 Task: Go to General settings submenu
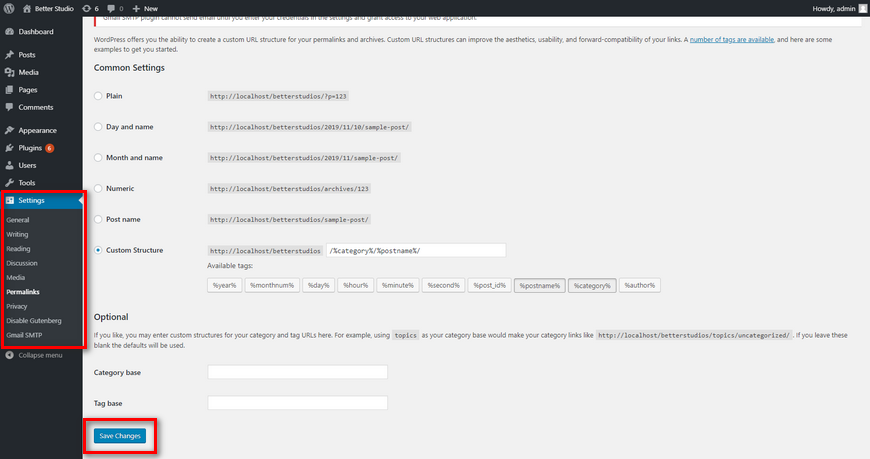pos(18,220)
